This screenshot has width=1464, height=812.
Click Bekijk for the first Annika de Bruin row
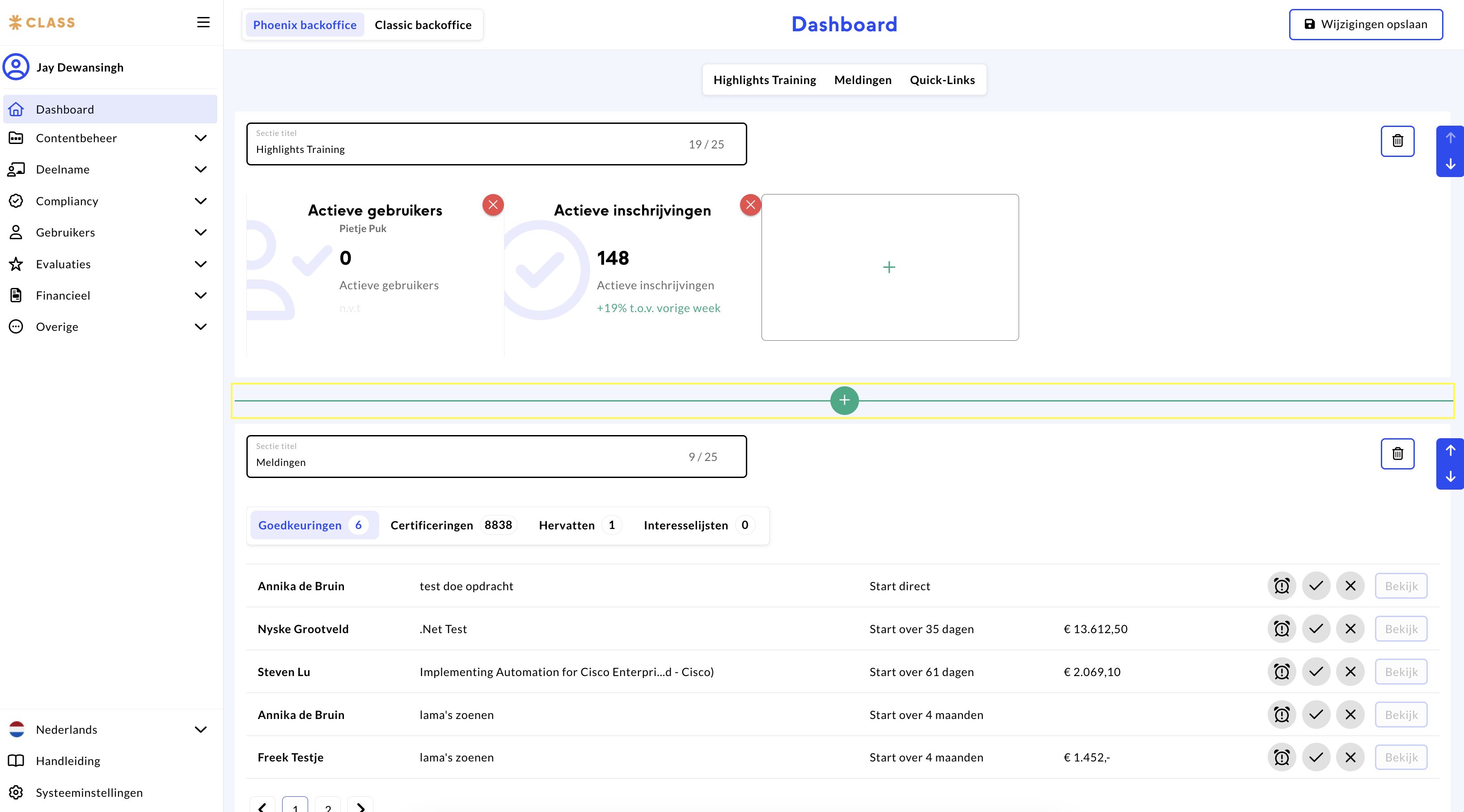tap(1401, 586)
